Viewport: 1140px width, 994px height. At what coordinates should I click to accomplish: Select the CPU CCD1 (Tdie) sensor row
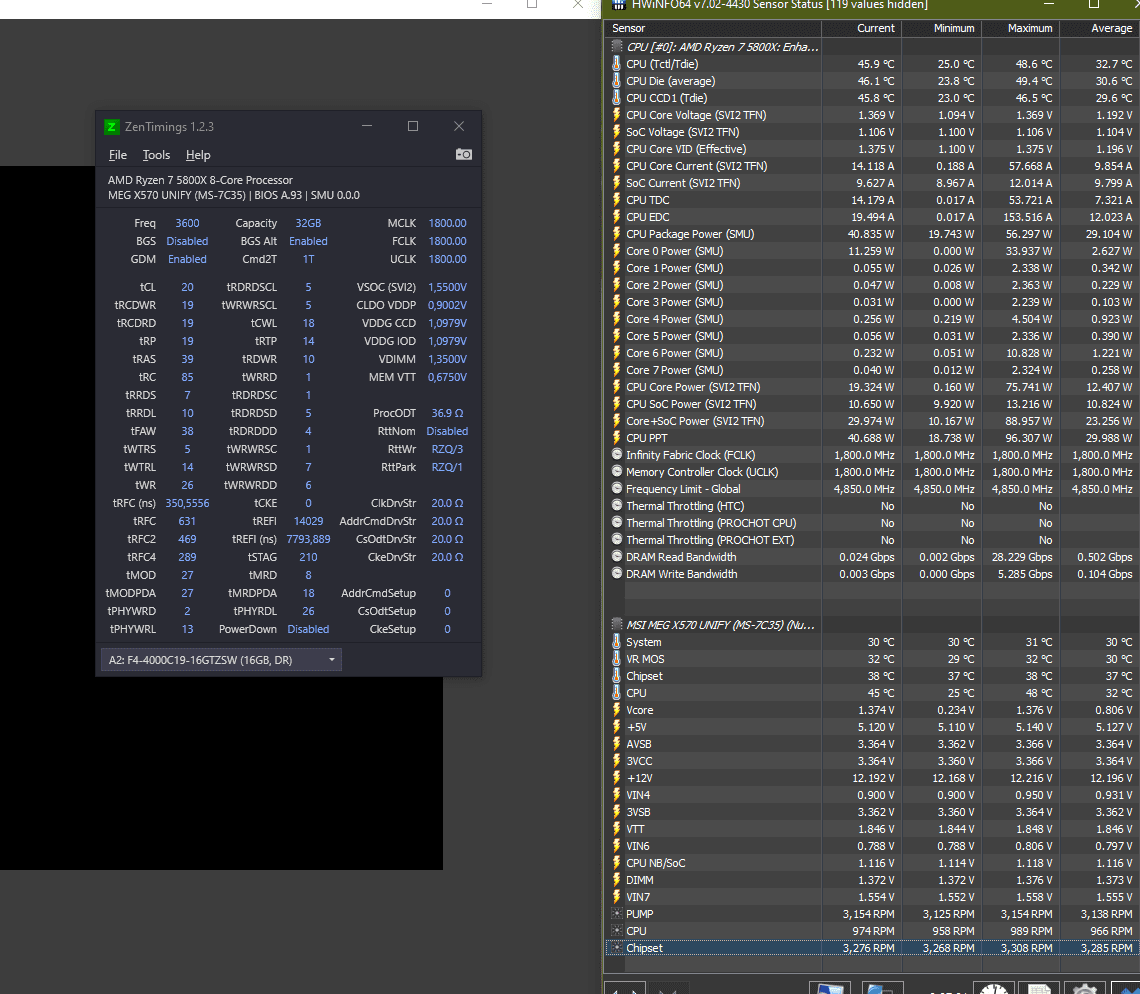click(872, 98)
